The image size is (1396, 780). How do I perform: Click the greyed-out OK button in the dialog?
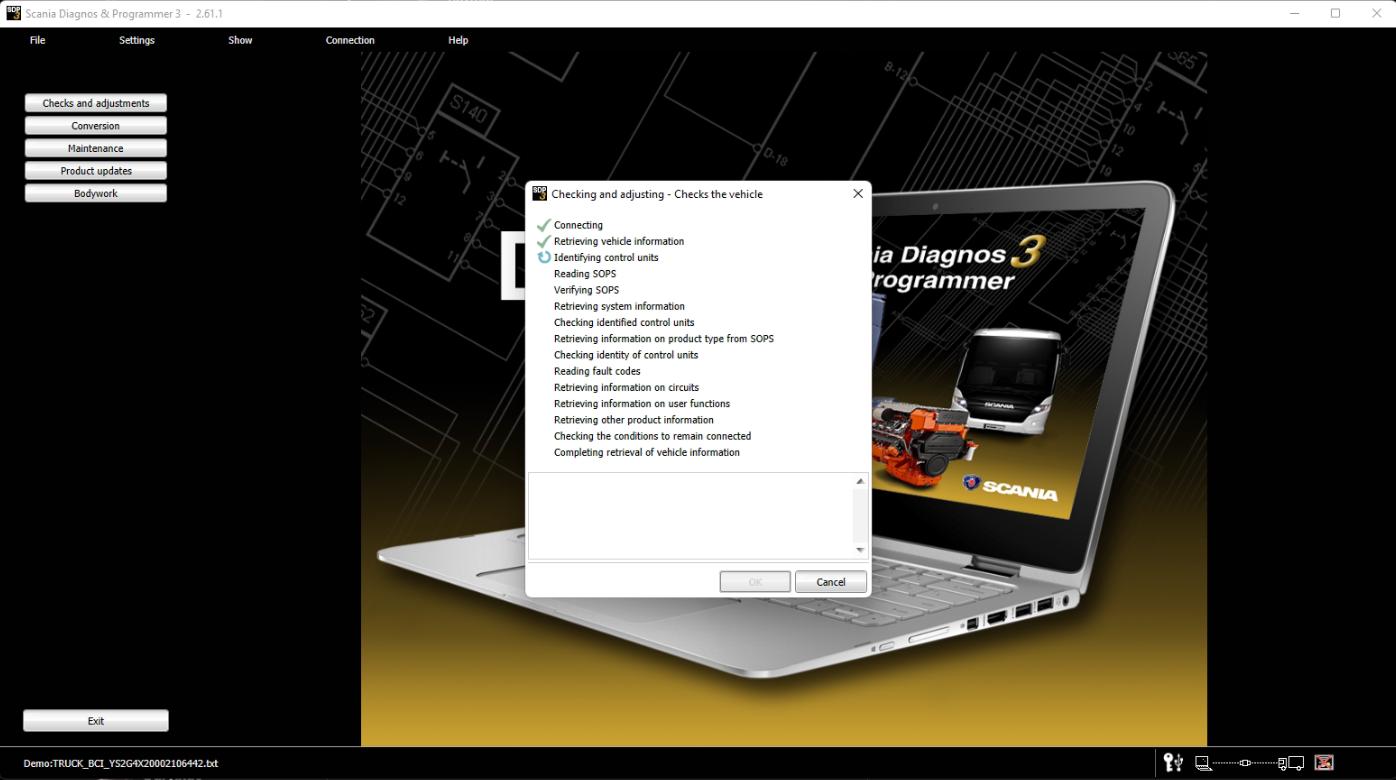(x=755, y=582)
